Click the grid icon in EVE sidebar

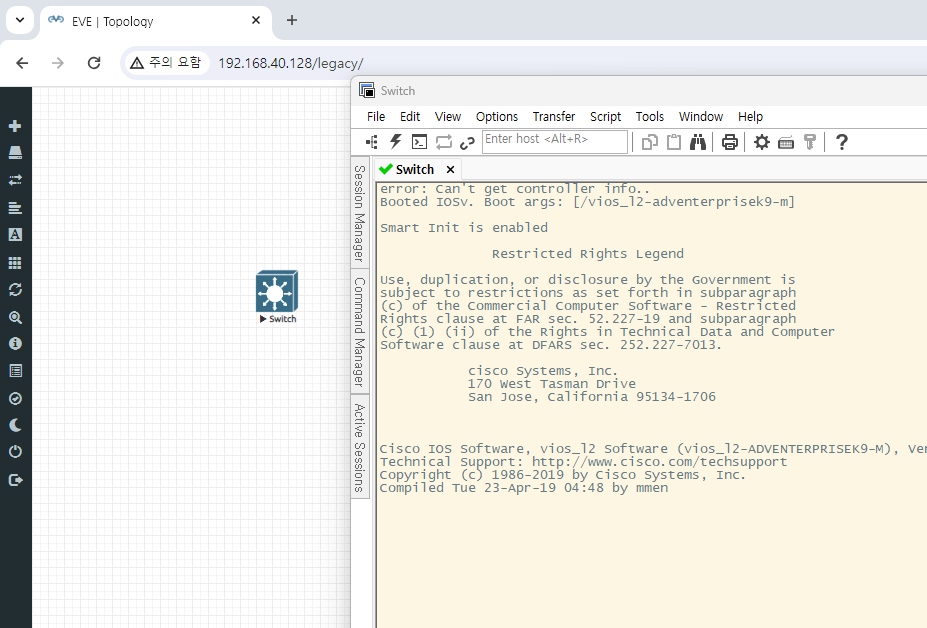[15, 263]
